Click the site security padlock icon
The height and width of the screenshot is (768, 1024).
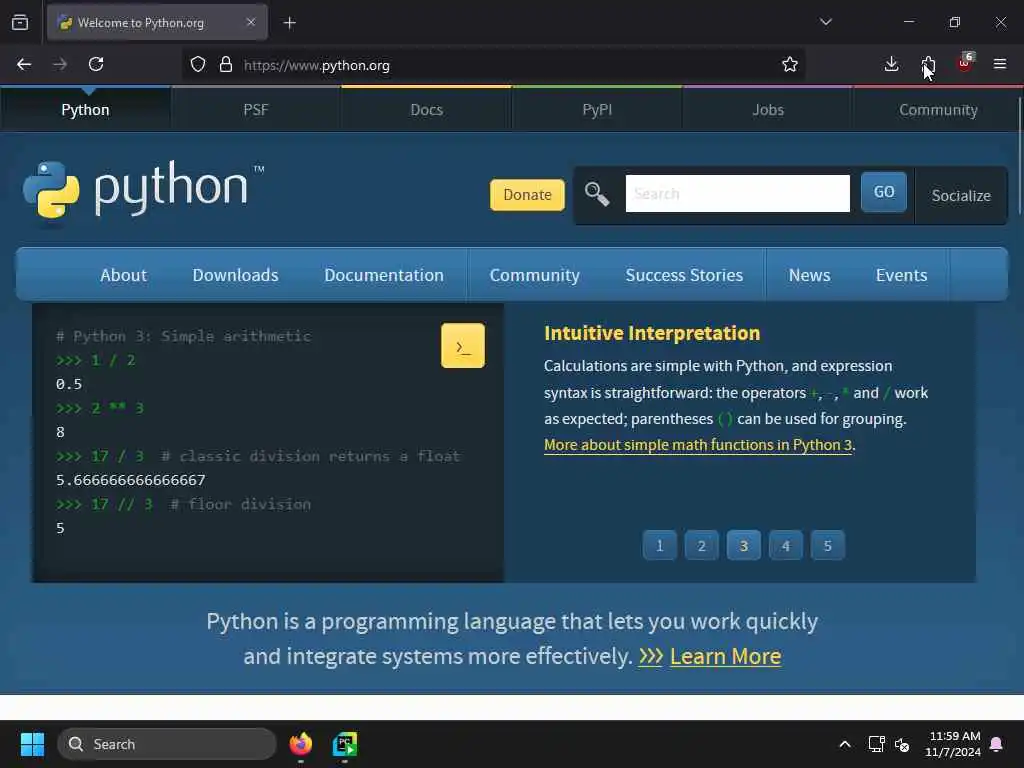coord(226,65)
